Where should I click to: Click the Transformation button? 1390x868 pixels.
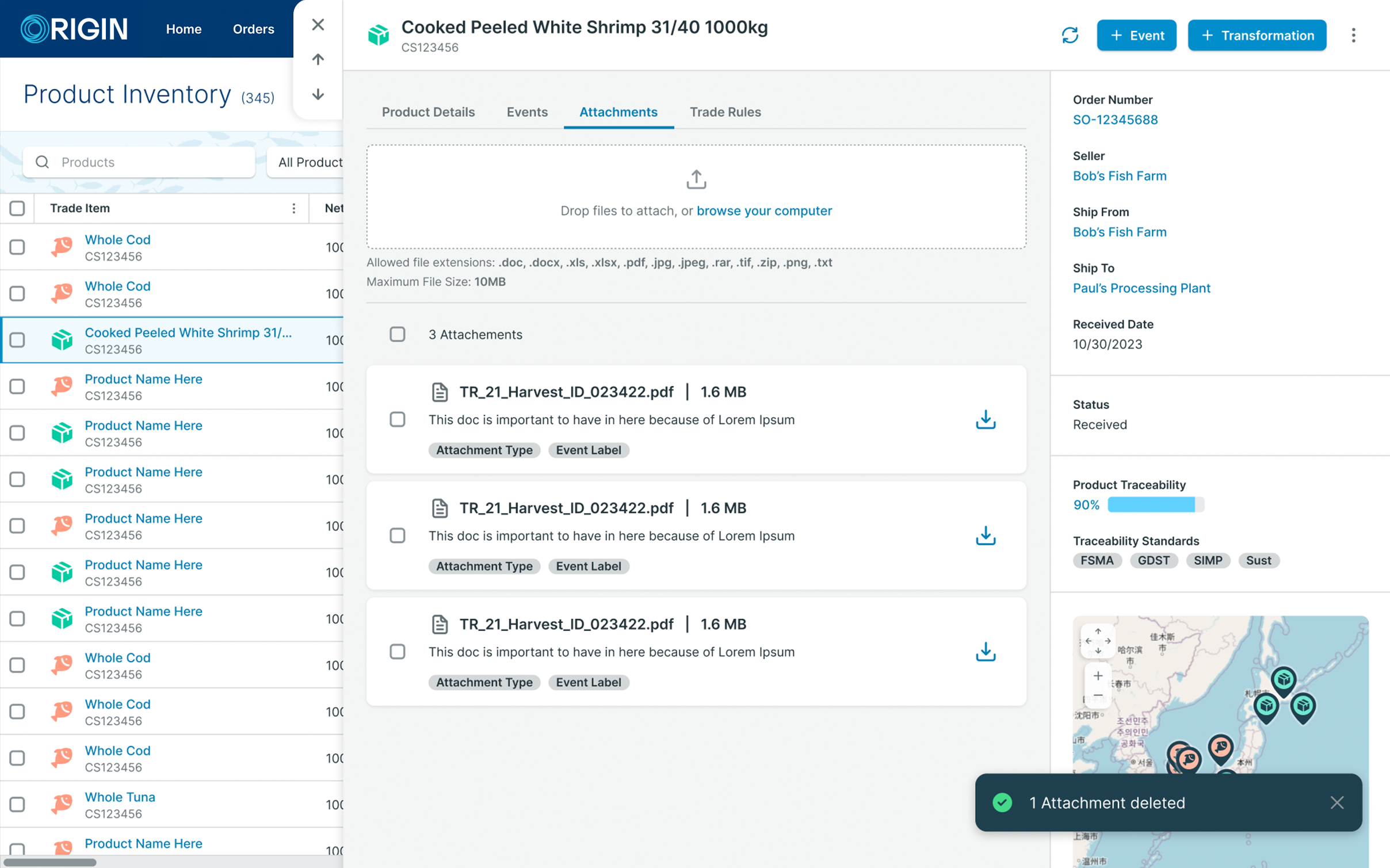[1257, 36]
